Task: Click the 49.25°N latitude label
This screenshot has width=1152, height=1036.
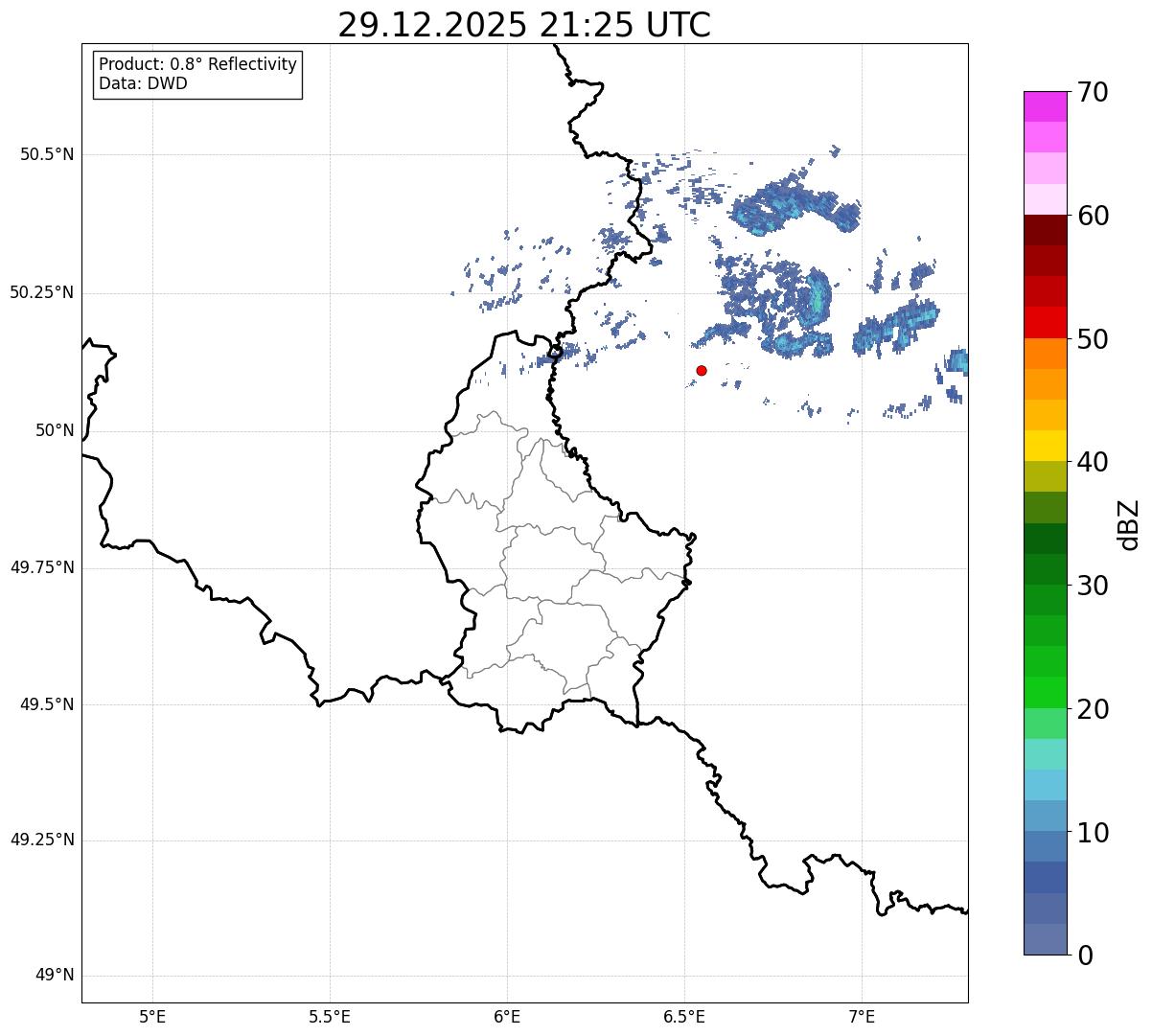Action: pos(41,840)
